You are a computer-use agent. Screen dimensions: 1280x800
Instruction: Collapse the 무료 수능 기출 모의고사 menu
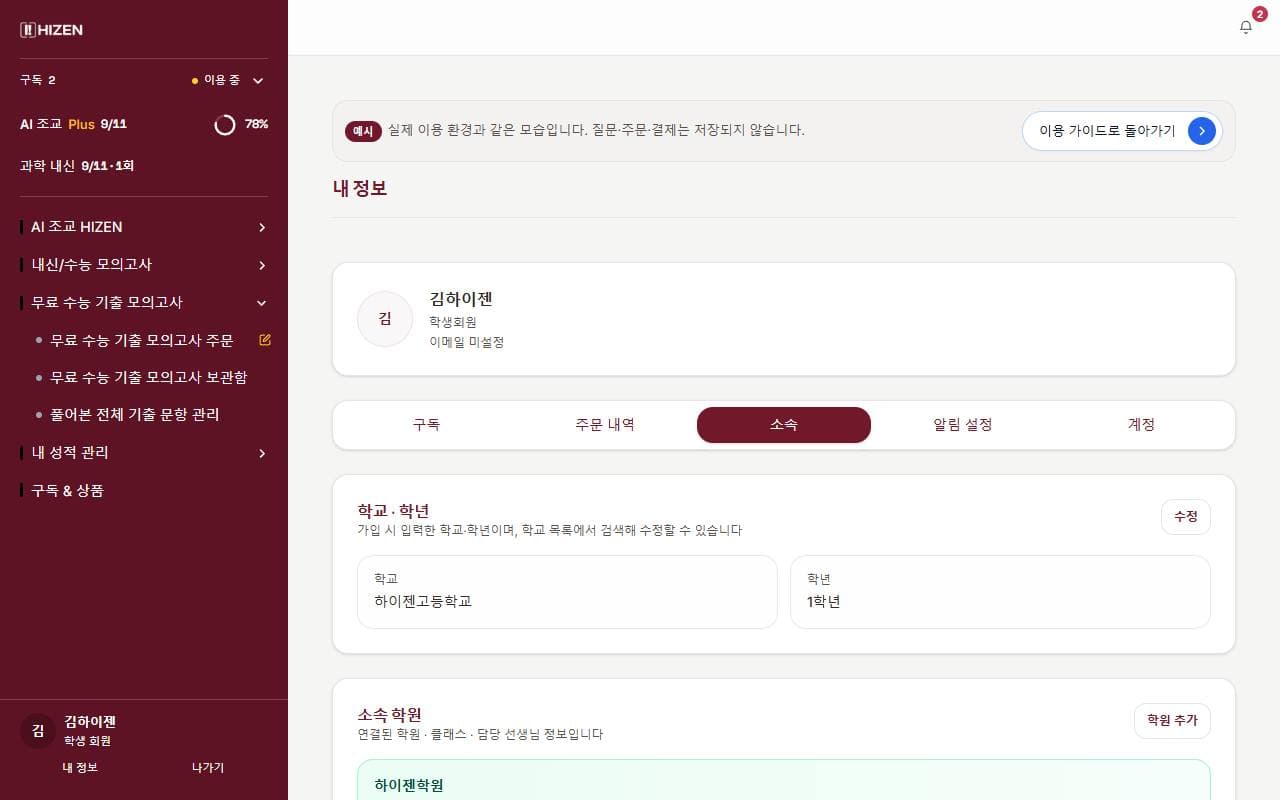[x=144, y=302]
